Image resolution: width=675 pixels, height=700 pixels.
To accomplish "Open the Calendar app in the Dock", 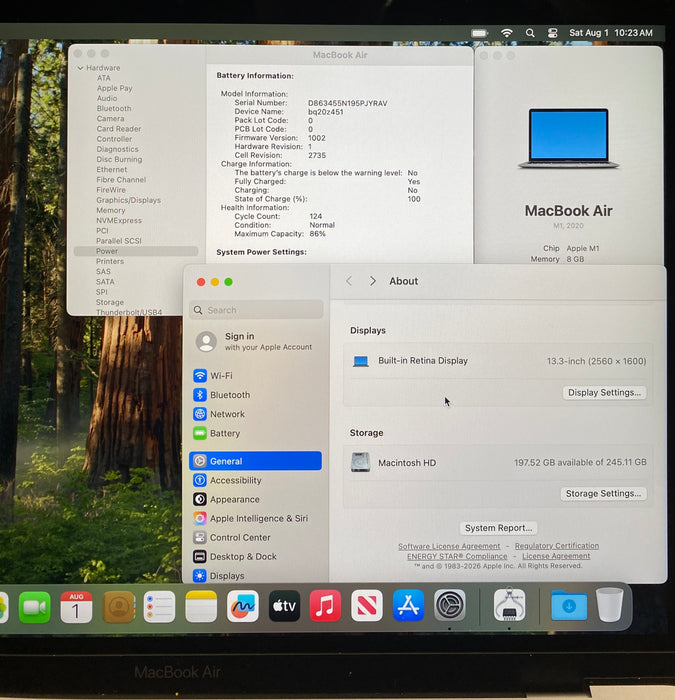I will click(76, 607).
